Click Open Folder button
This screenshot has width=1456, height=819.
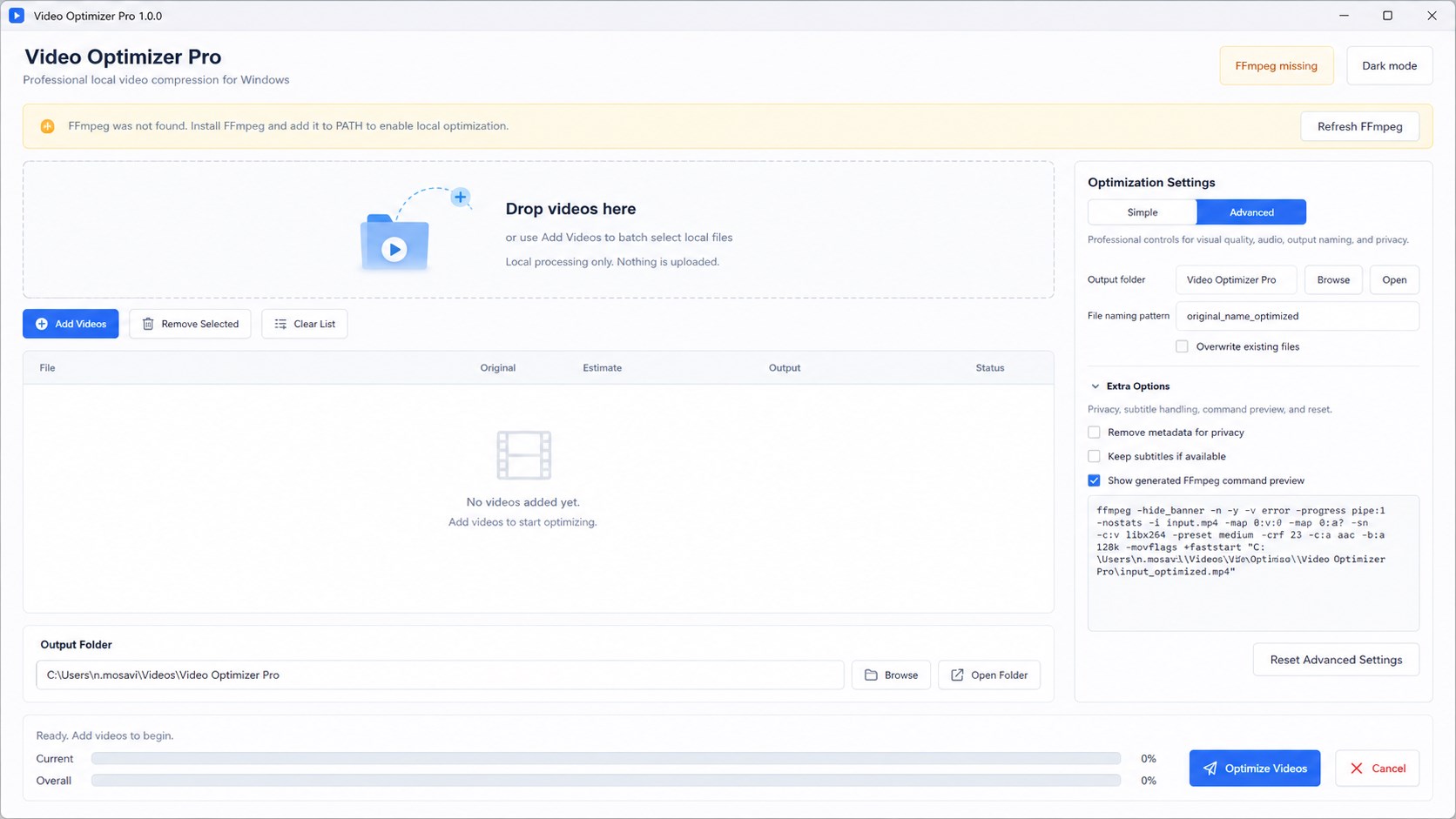[x=989, y=675]
